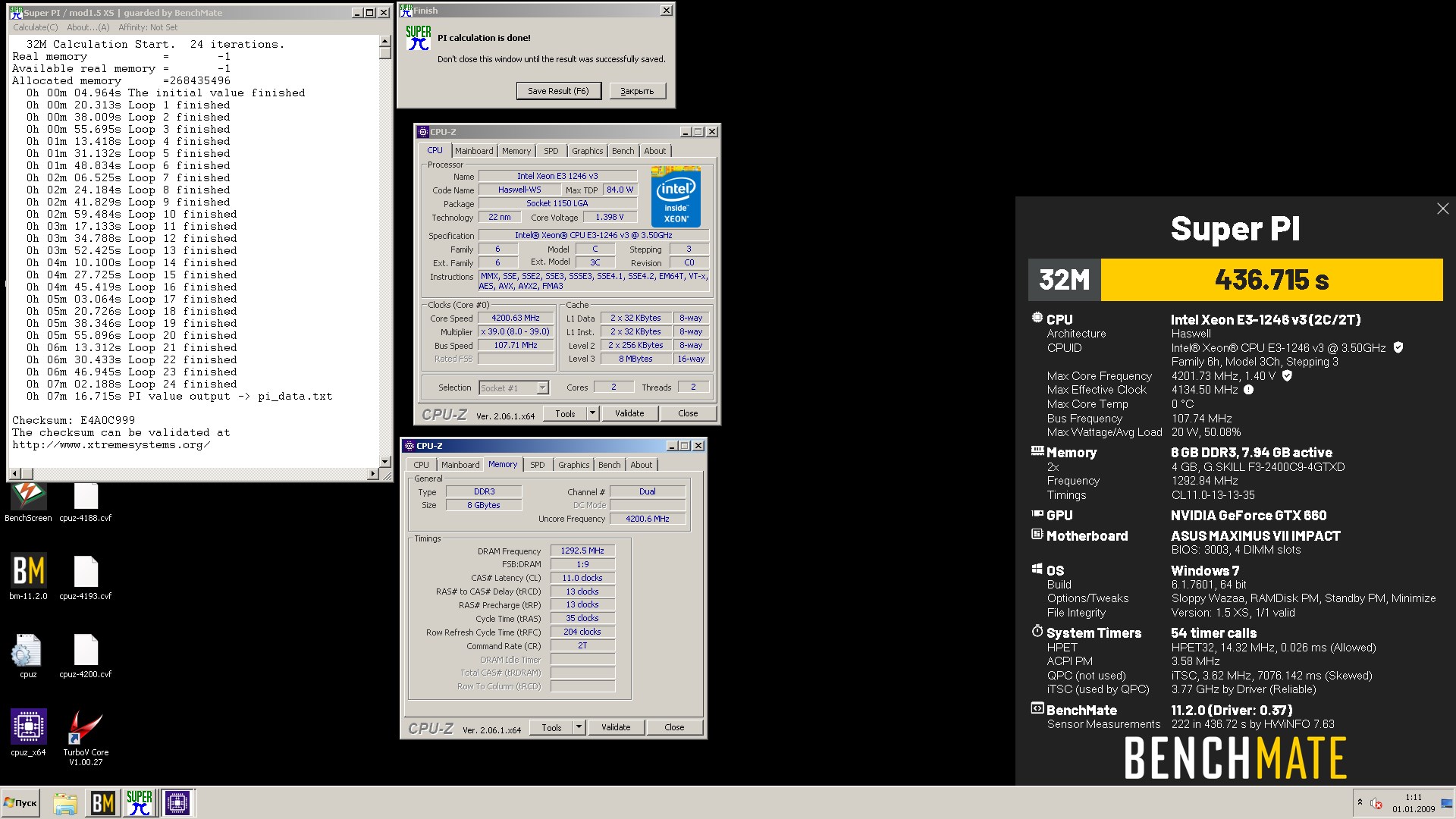Click the Intel Xeon logo in CPU-Z

point(676,196)
